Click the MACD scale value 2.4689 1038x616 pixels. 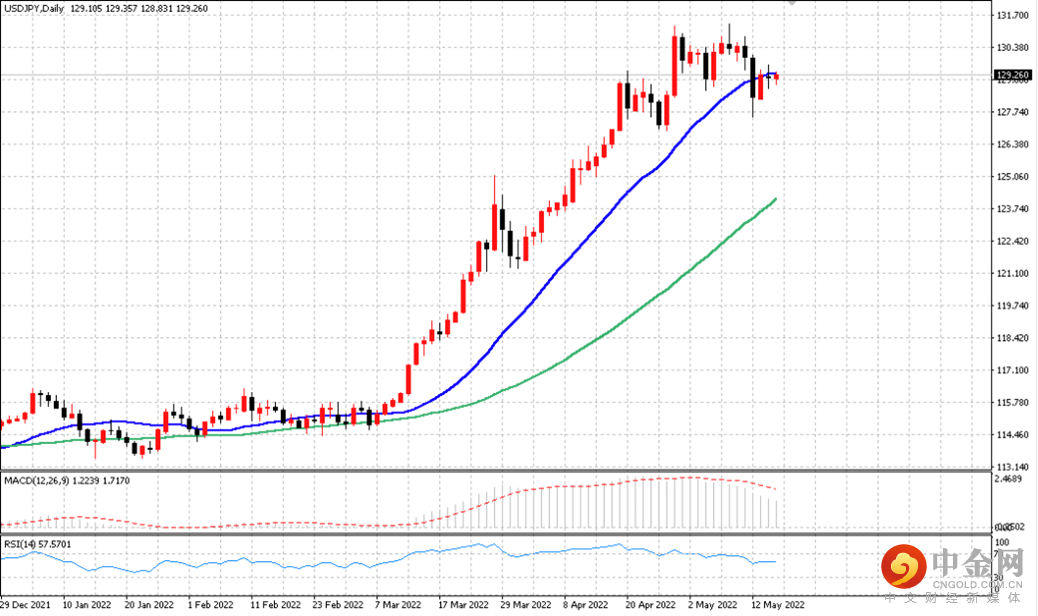pyautogui.click(x=1010, y=478)
